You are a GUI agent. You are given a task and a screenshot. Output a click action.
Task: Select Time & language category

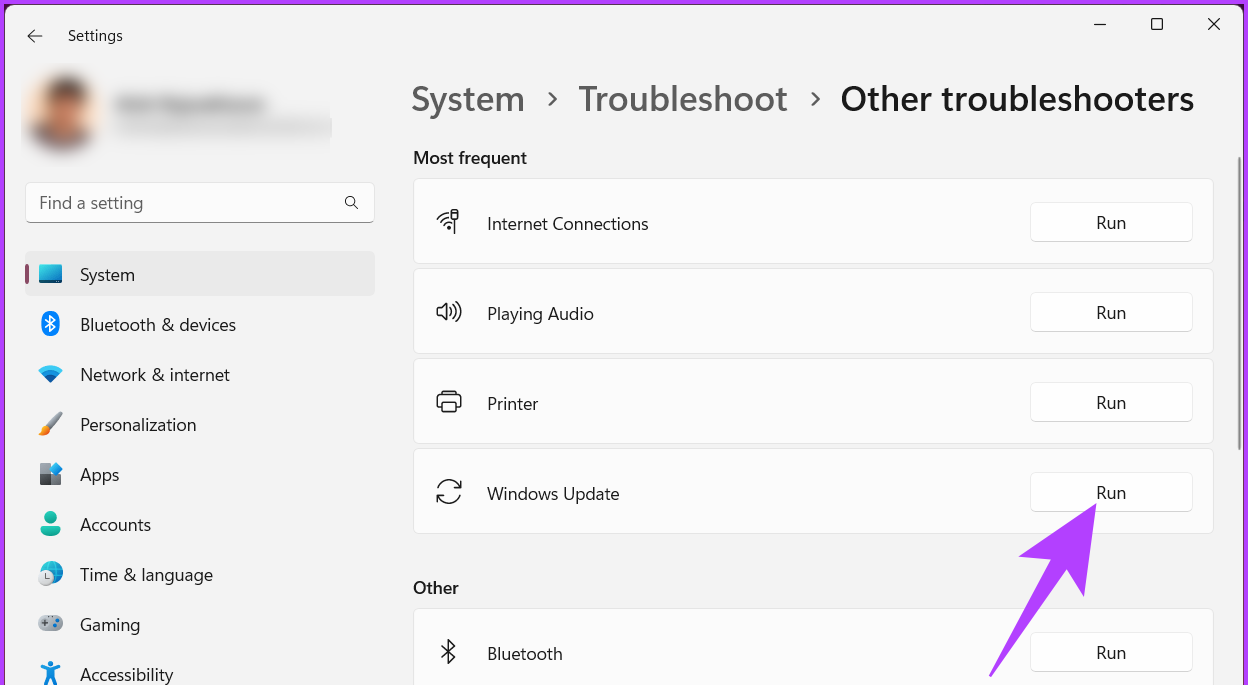(x=200, y=574)
